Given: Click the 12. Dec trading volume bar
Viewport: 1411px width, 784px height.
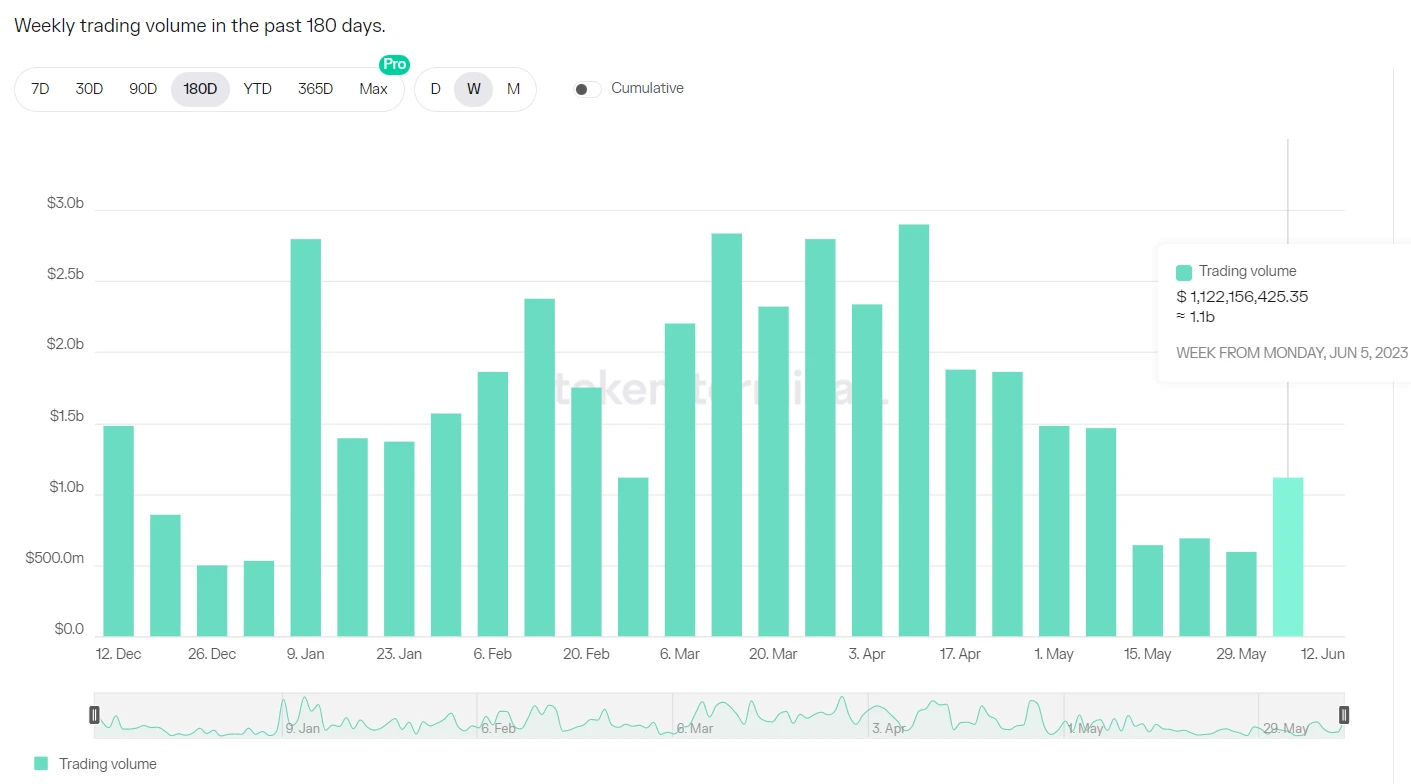Looking at the screenshot, I should (x=118, y=531).
